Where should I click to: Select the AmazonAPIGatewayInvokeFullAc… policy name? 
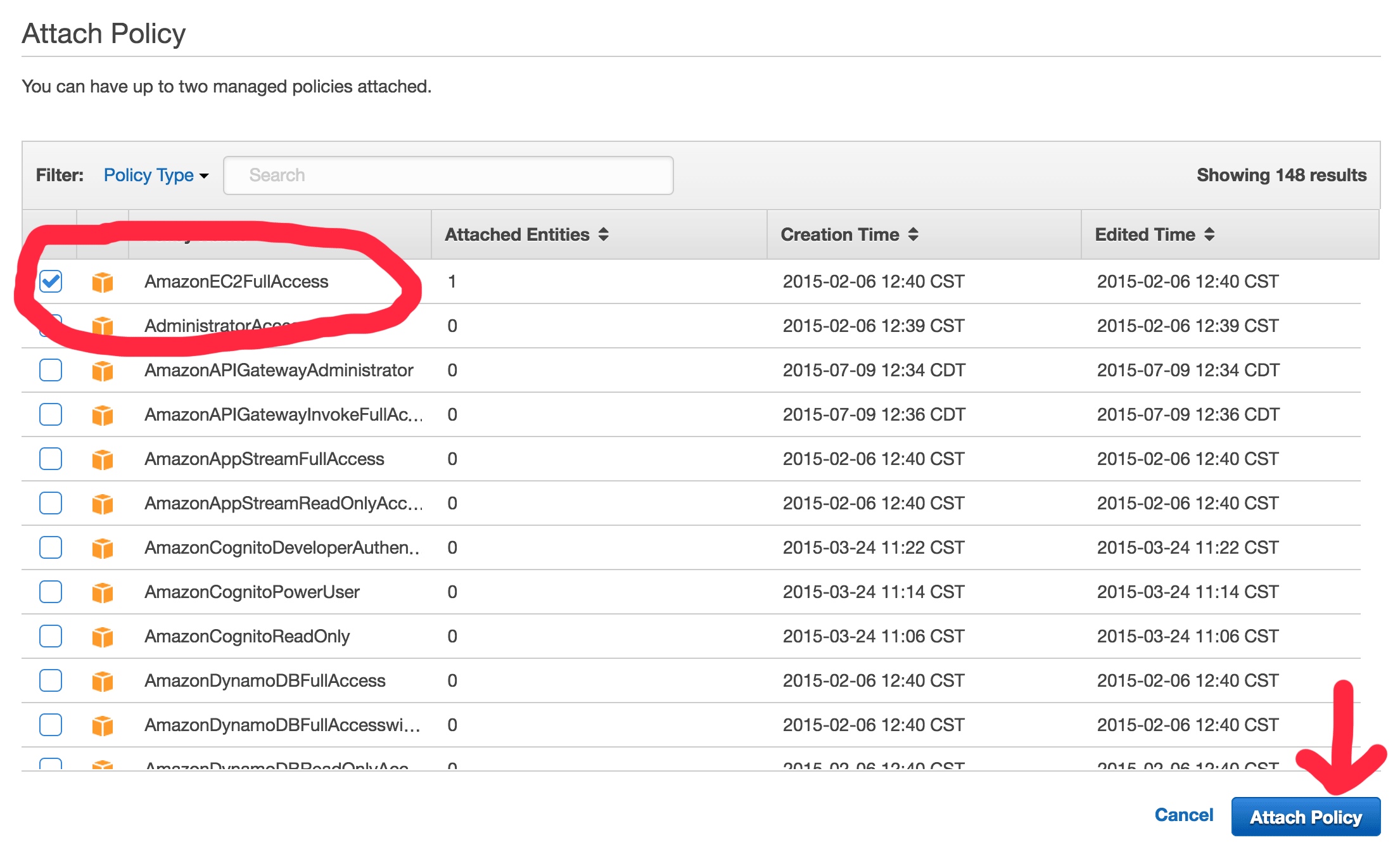[x=284, y=415]
